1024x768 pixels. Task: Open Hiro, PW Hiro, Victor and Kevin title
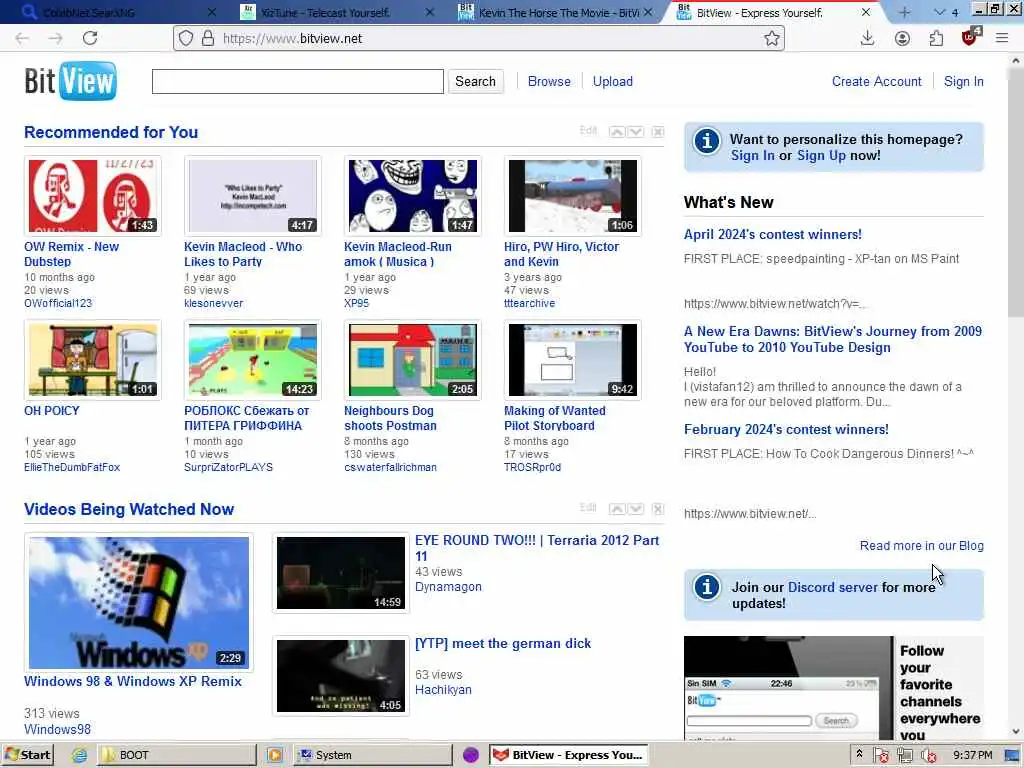[562, 254]
